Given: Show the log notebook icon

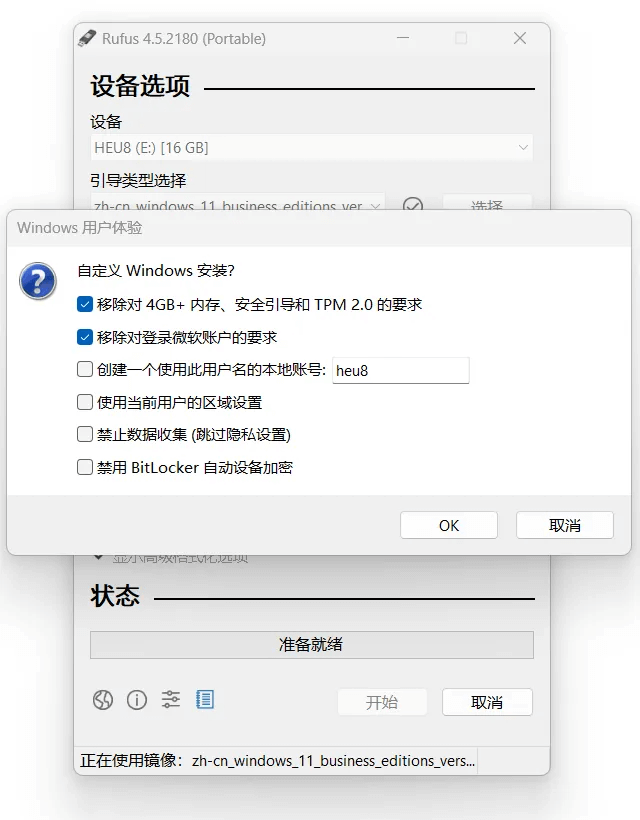Looking at the screenshot, I should pos(205,699).
